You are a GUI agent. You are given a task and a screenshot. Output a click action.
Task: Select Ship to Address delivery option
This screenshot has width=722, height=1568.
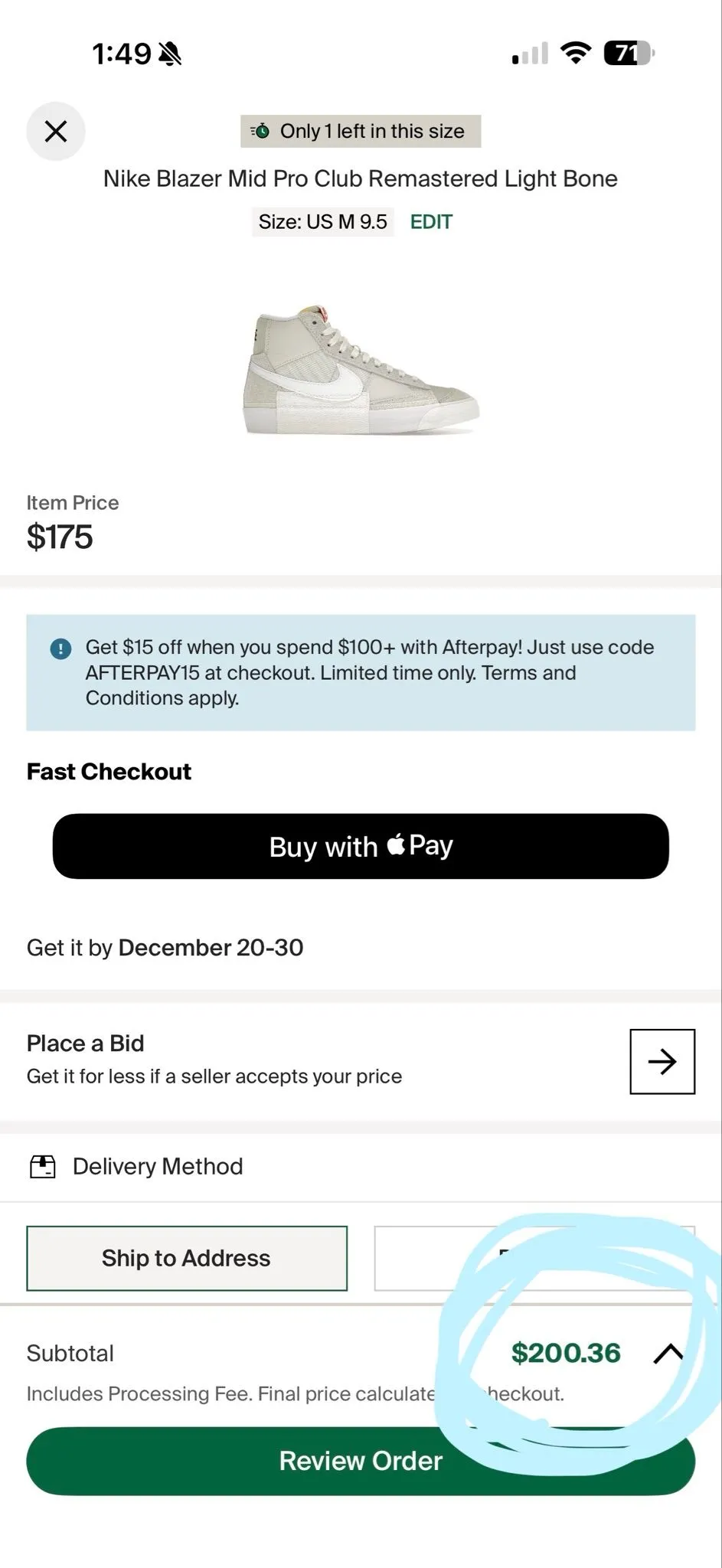(187, 1258)
